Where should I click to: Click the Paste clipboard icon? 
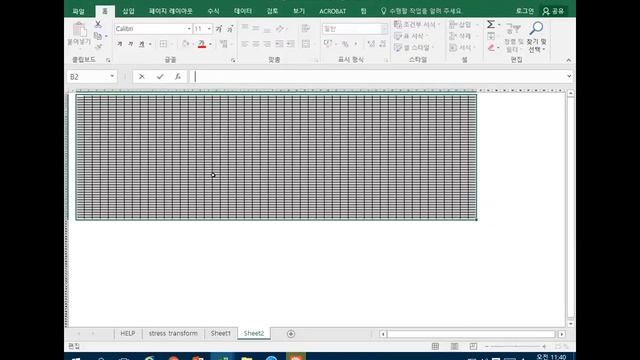point(79,30)
